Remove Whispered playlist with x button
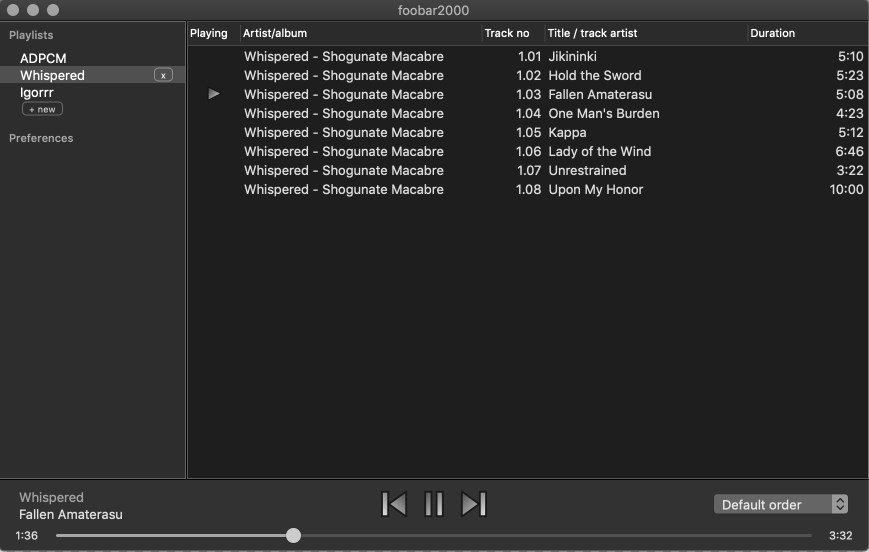The image size is (869, 552). [x=163, y=75]
